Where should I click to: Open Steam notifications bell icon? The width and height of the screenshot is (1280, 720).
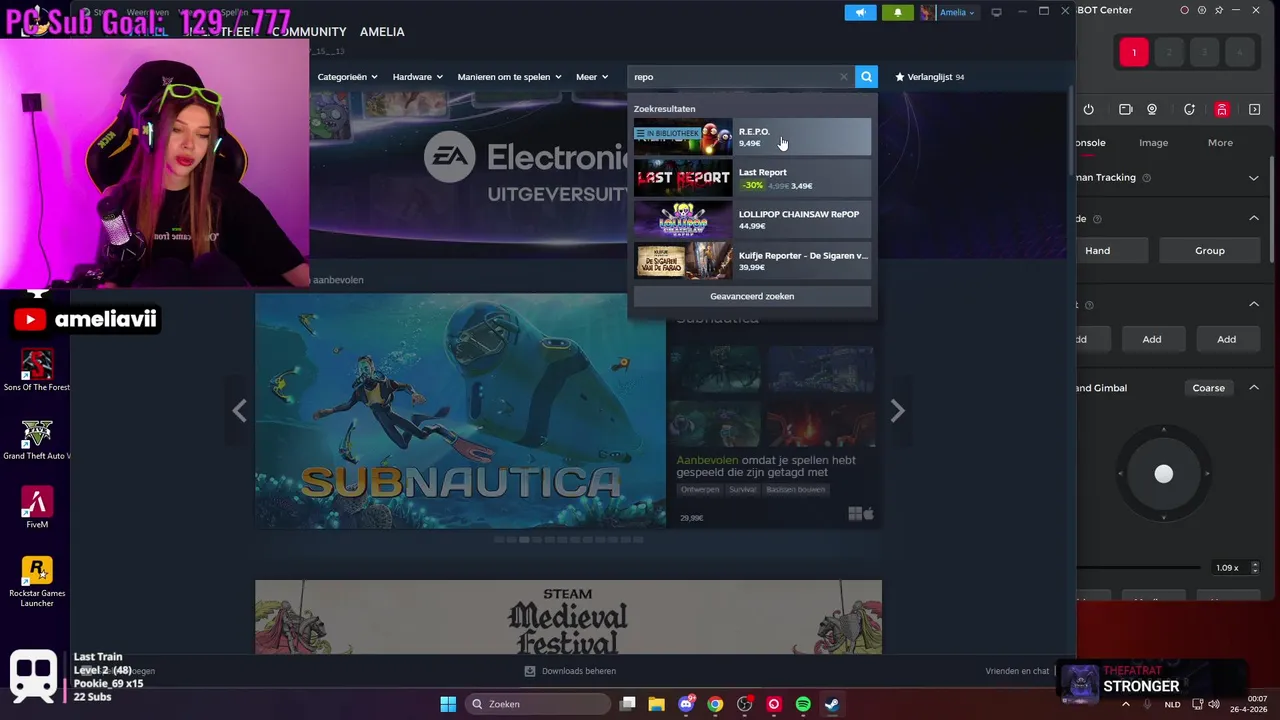click(897, 12)
